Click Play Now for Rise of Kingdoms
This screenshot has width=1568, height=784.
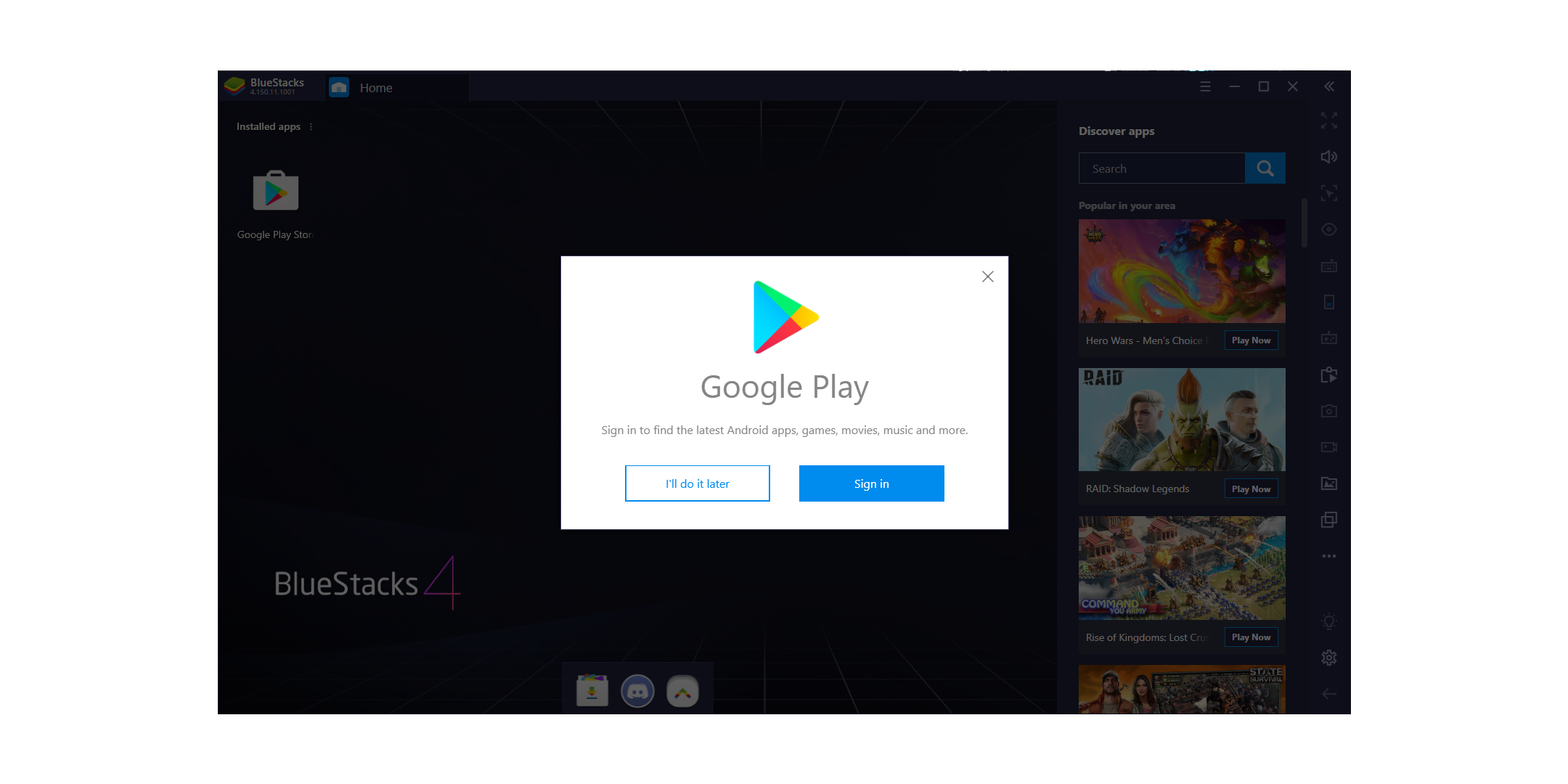[x=1251, y=637]
